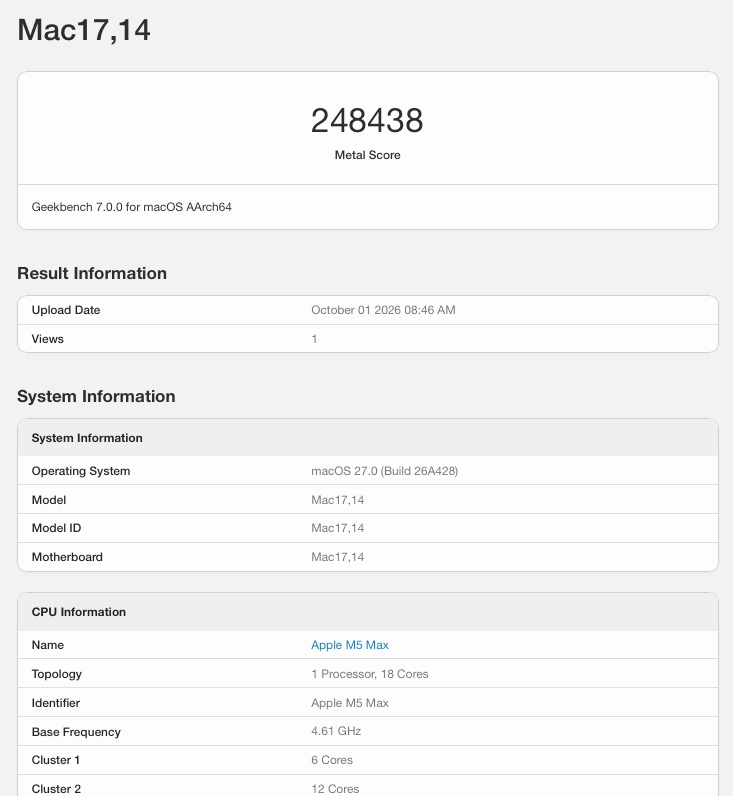Click the System Information table header
The height and width of the screenshot is (796, 733).
pos(368,438)
